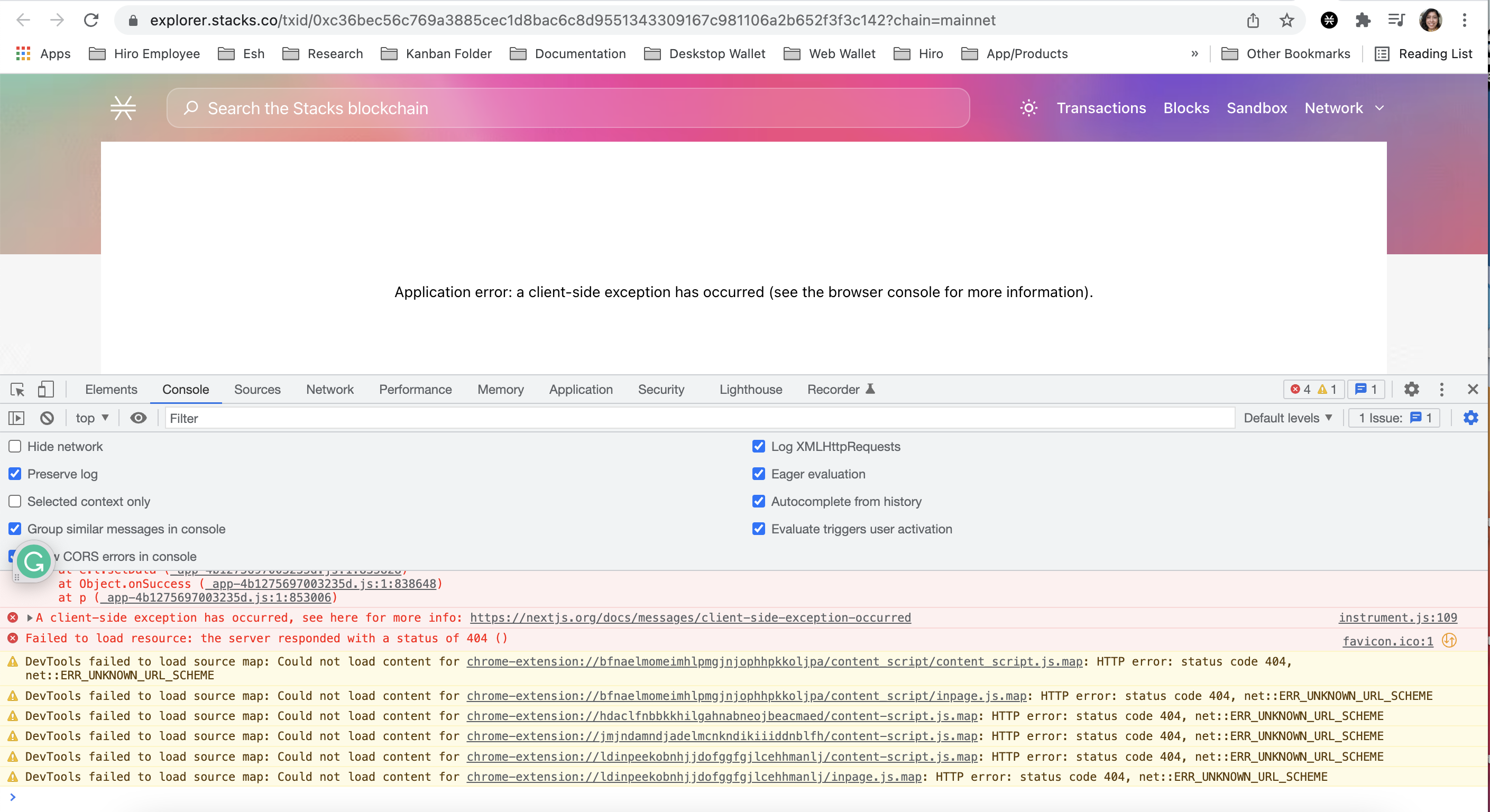
Task: Uncheck Preserve log
Action: [15, 474]
